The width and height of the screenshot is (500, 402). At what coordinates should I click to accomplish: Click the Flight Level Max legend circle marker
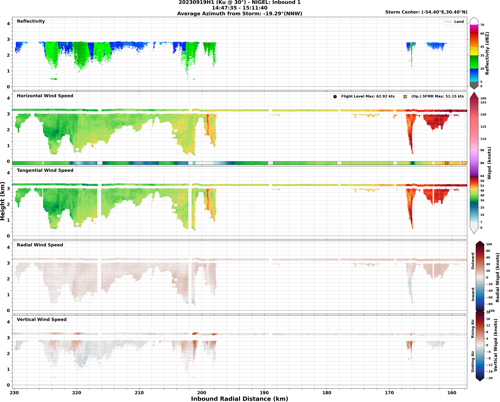[335, 96]
